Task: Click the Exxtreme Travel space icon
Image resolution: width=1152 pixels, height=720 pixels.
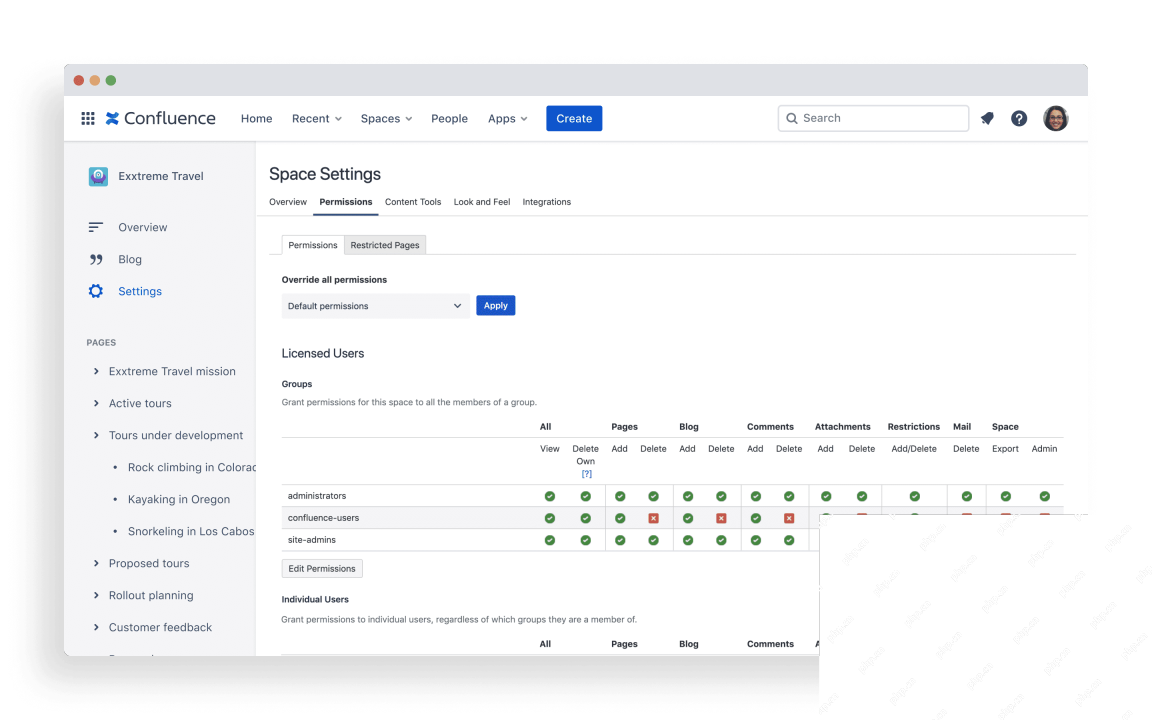Action: (98, 176)
